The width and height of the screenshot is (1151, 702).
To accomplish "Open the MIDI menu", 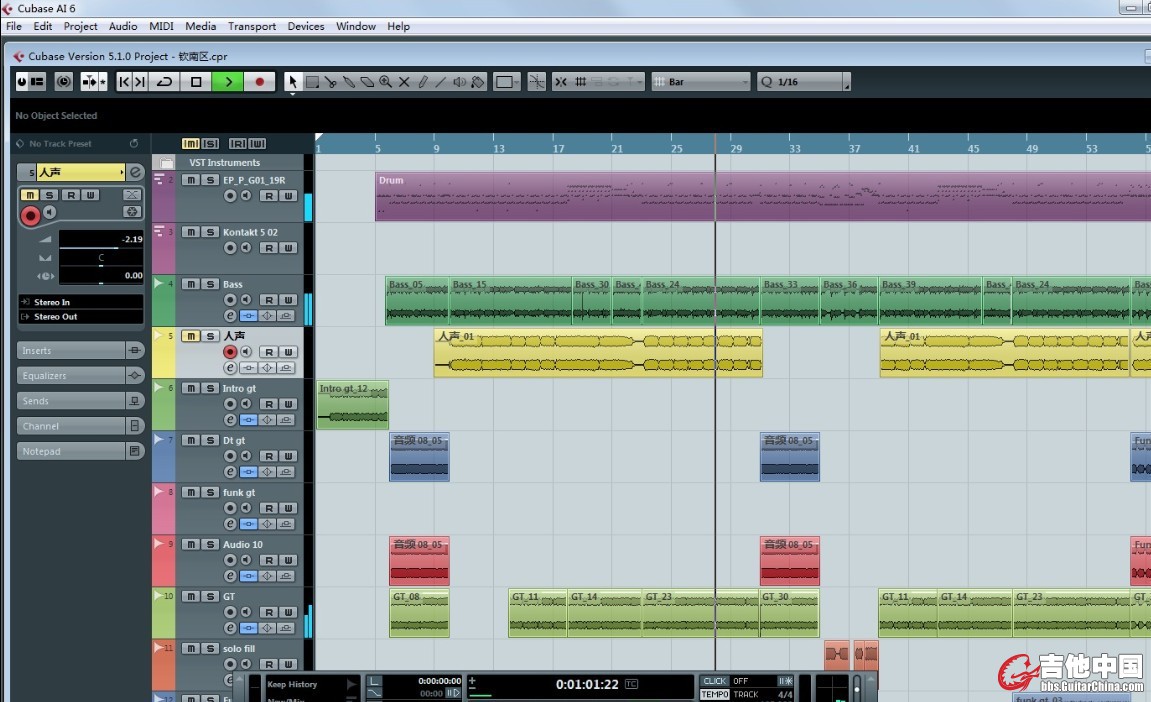I will tap(161, 26).
